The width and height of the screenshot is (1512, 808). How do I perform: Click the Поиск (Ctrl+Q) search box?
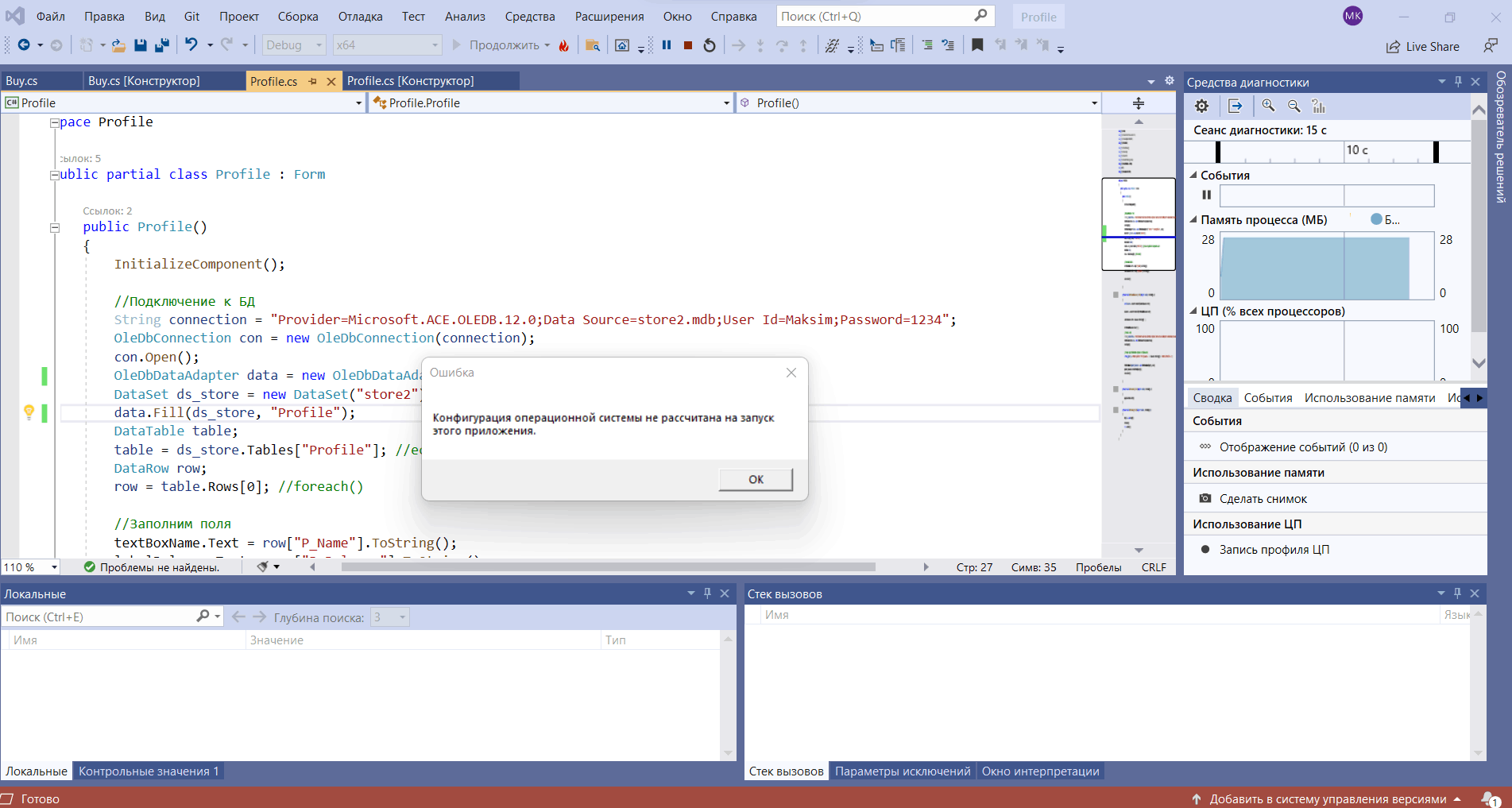(884, 16)
